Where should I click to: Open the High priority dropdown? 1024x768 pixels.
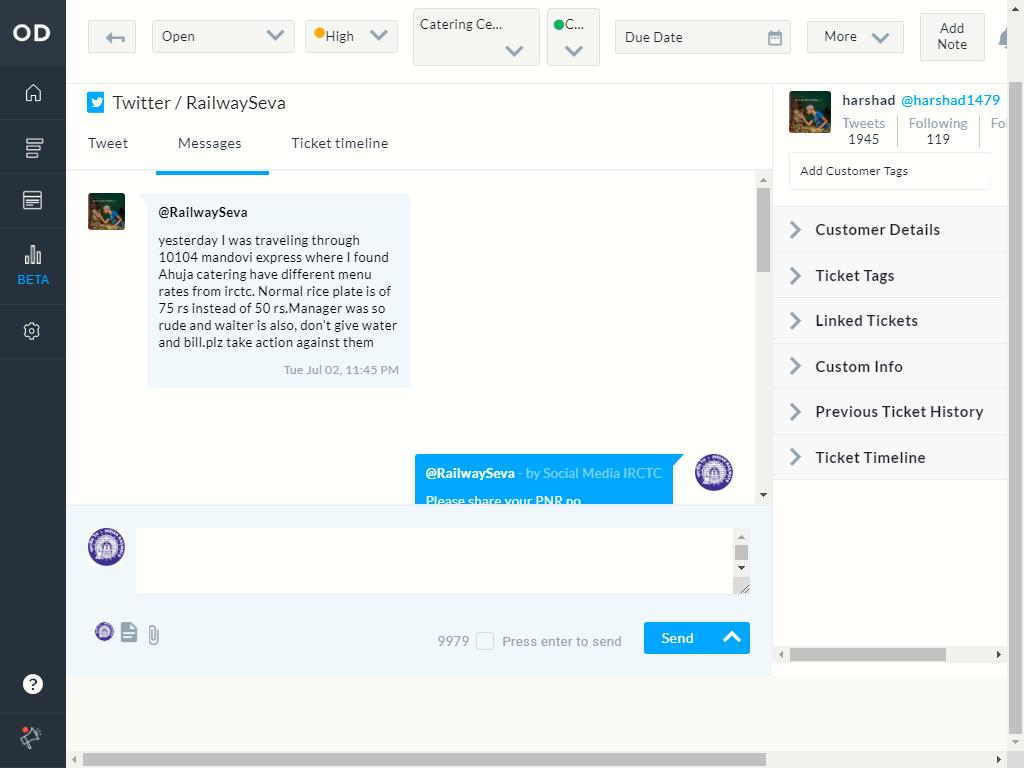click(x=351, y=37)
